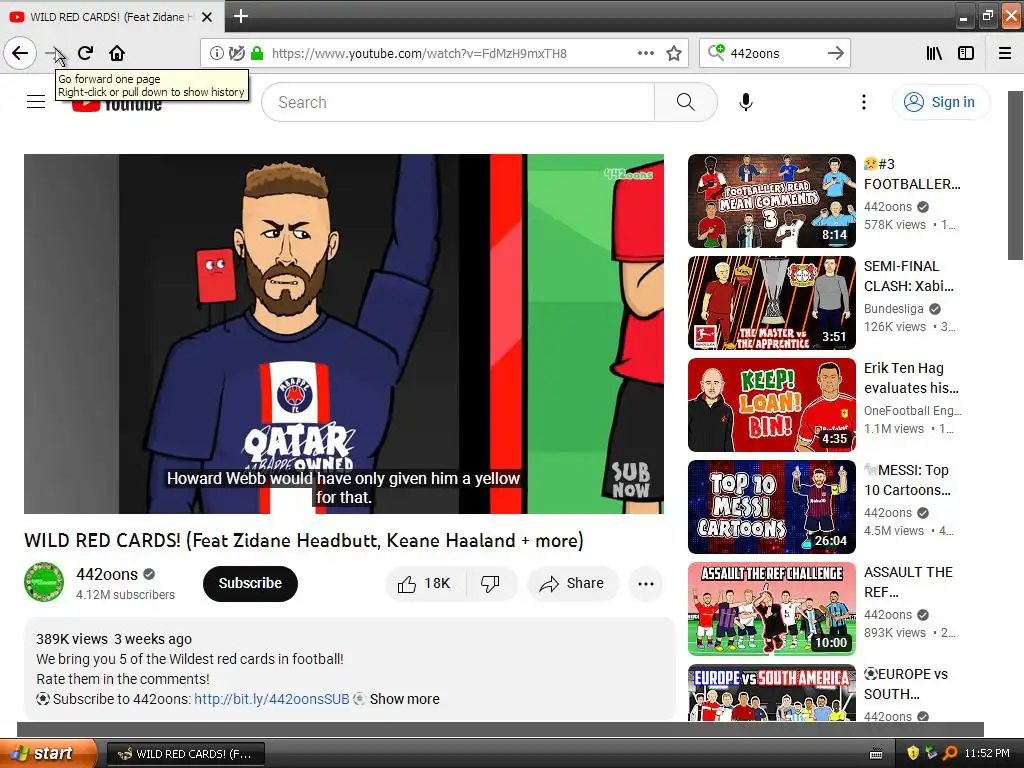This screenshot has height=768, width=1024.
Task: Open Footballers Read Mean Comments 3 thumbnail
Action: (x=772, y=201)
